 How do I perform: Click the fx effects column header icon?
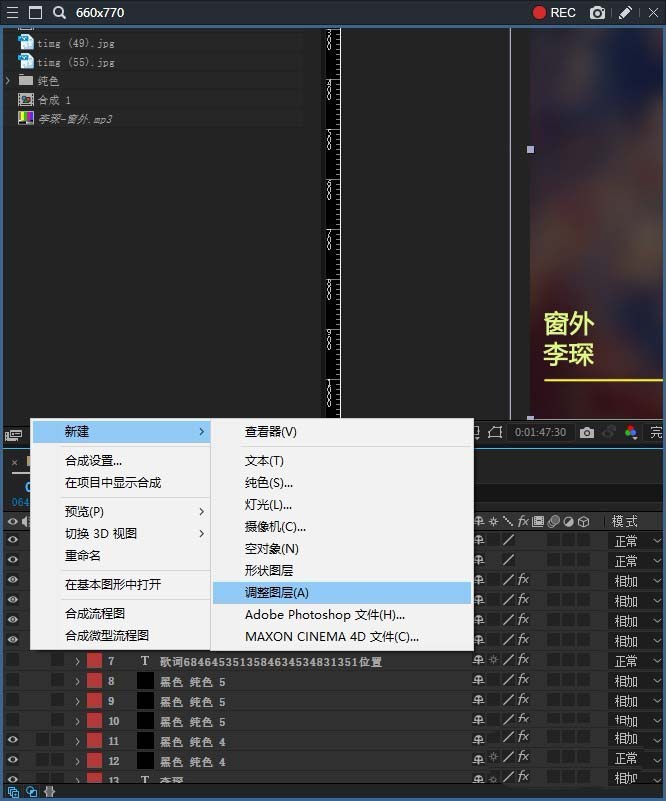[x=523, y=521]
